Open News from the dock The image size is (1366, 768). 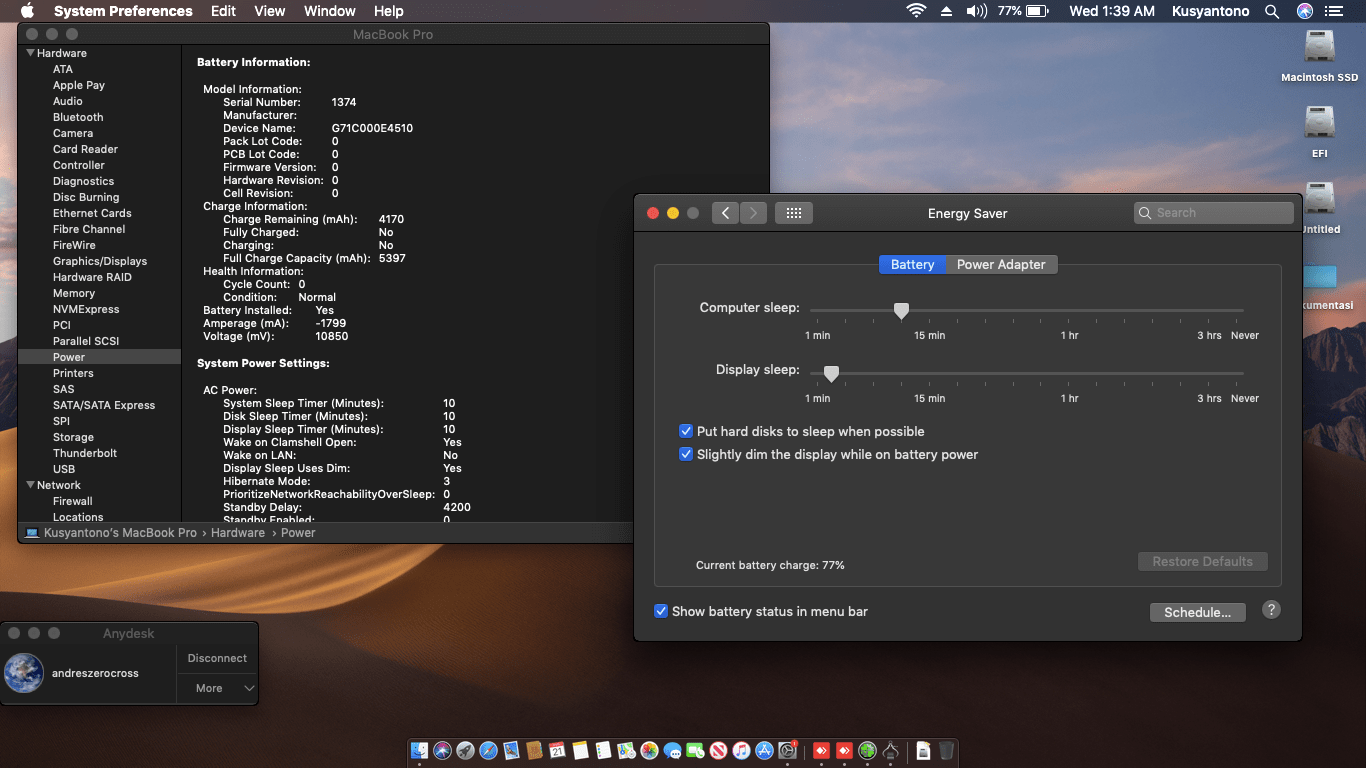click(718, 750)
